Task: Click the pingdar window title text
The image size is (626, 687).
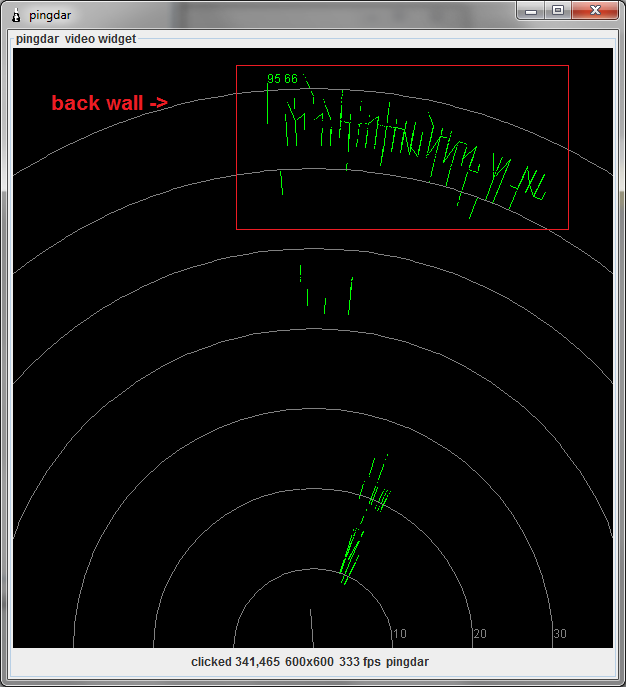Action: point(50,15)
